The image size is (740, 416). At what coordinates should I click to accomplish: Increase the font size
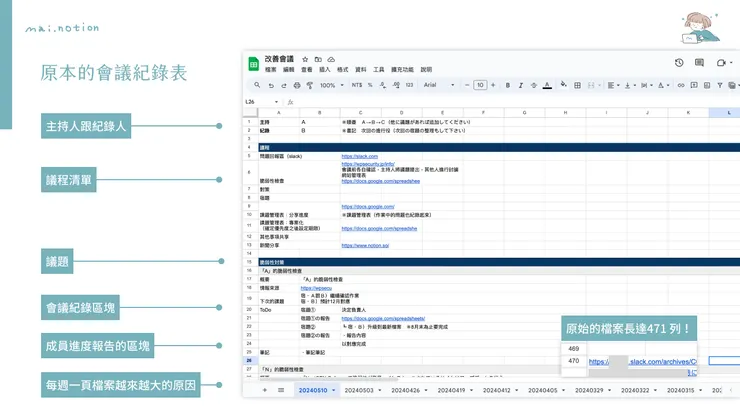point(493,85)
